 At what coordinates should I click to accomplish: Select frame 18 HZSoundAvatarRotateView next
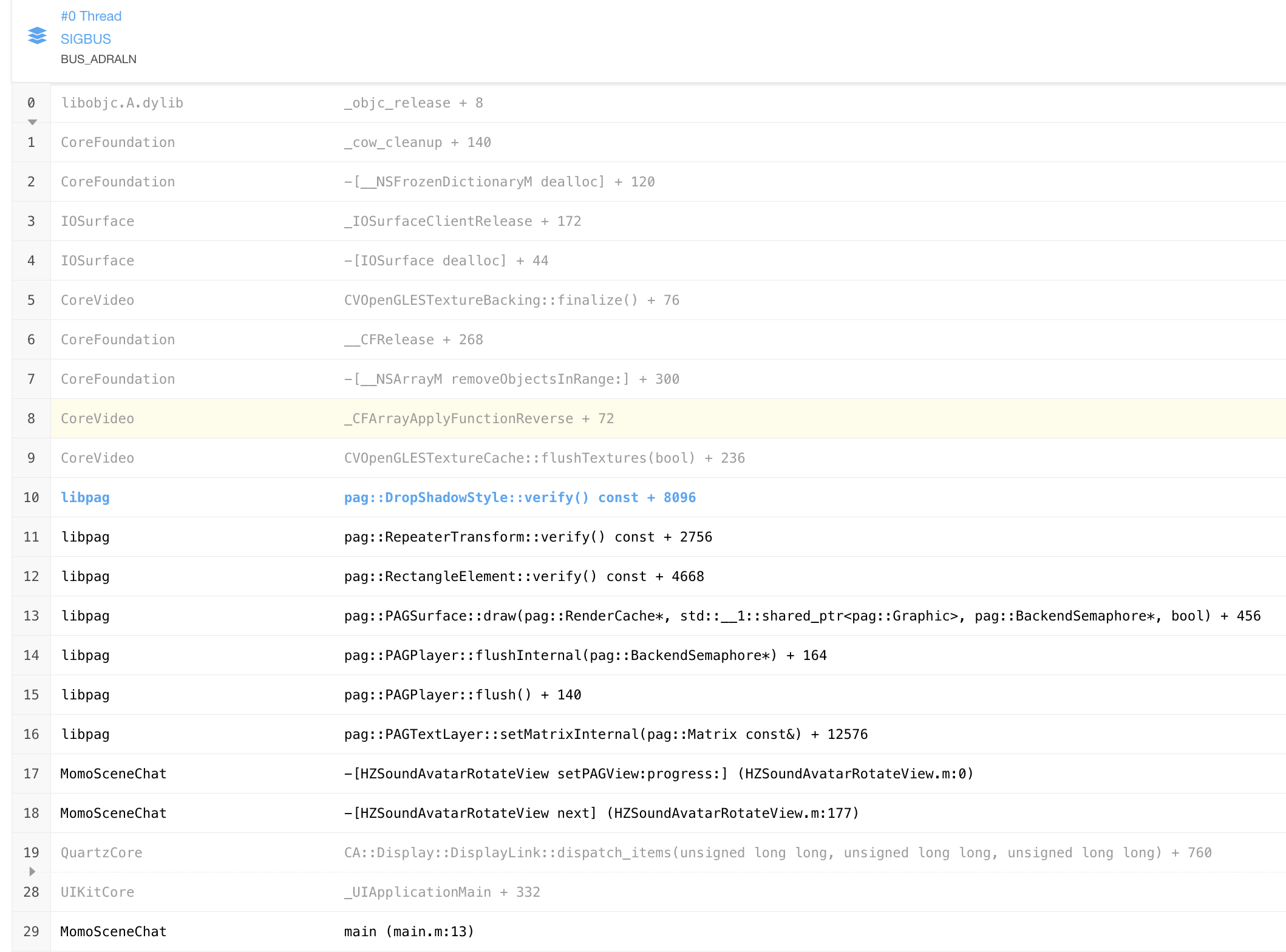[x=600, y=813]
